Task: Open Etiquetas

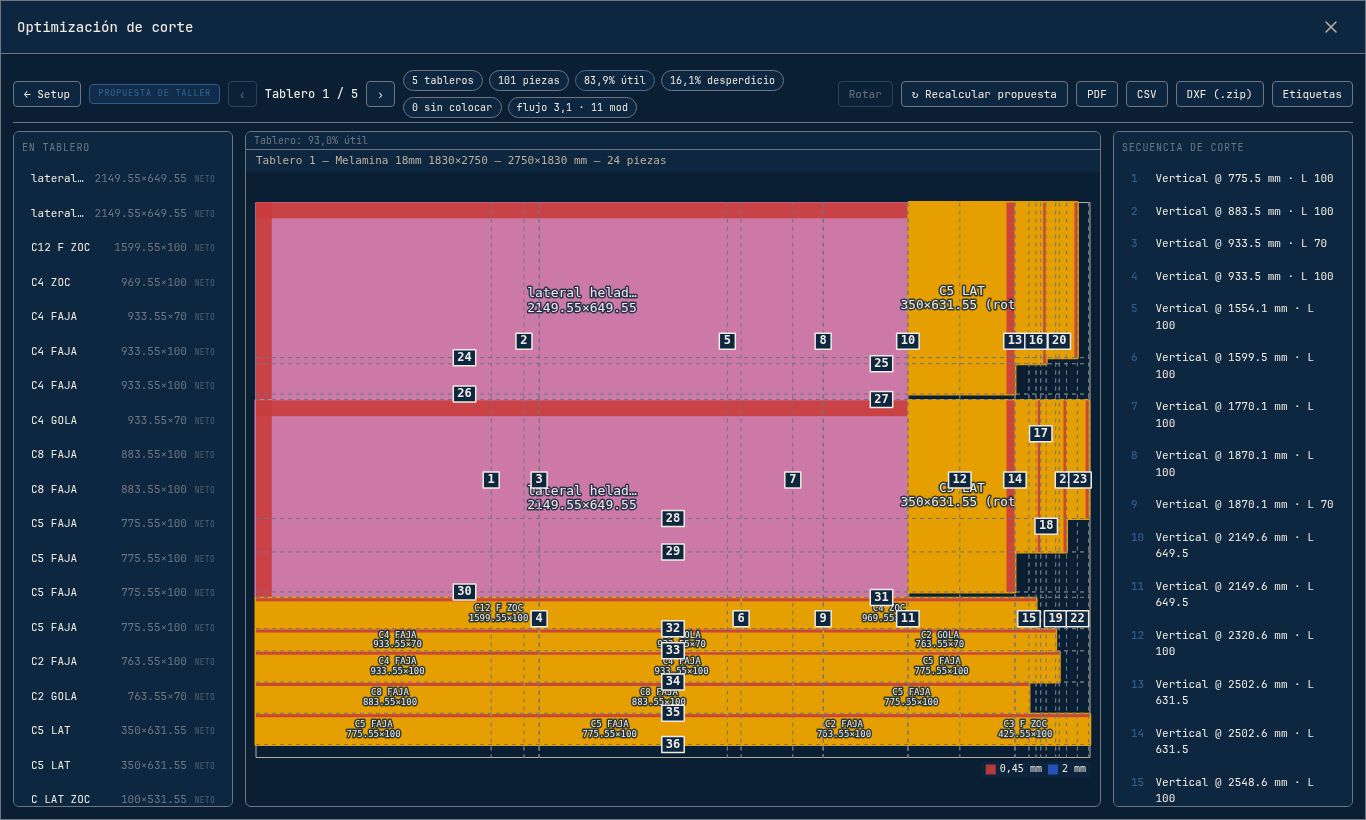Action: (1312, 94)
